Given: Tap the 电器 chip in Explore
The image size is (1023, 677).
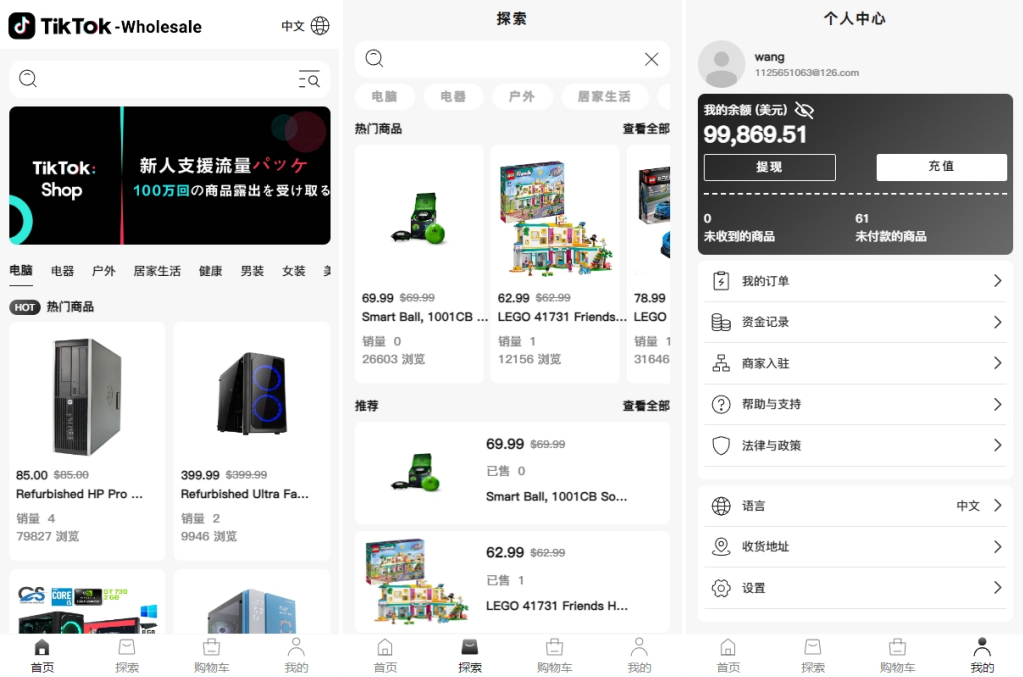Looking at the screenshot, I should click(x=453, y=97).
